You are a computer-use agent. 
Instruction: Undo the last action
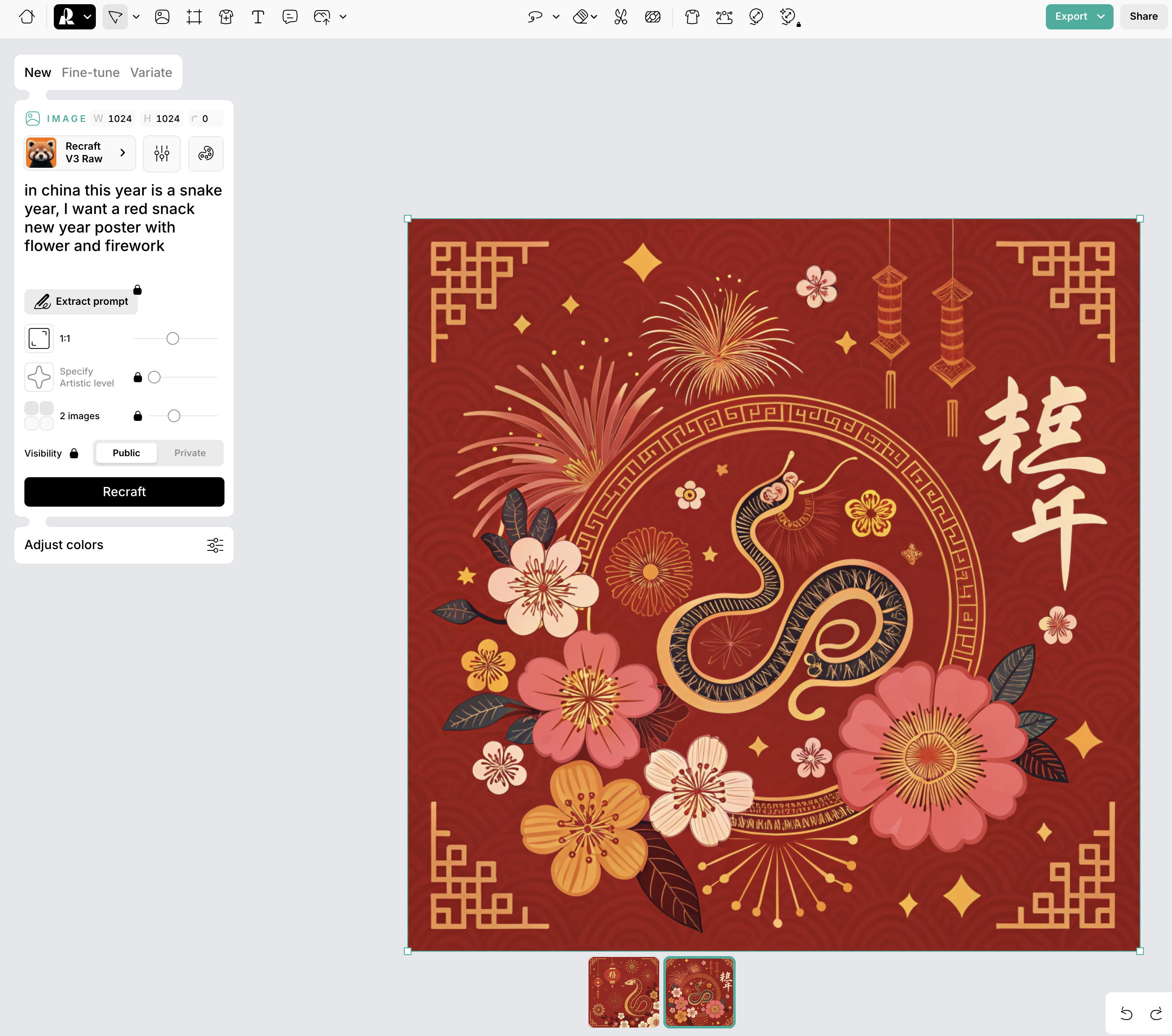click(x=1126, y=1014)
